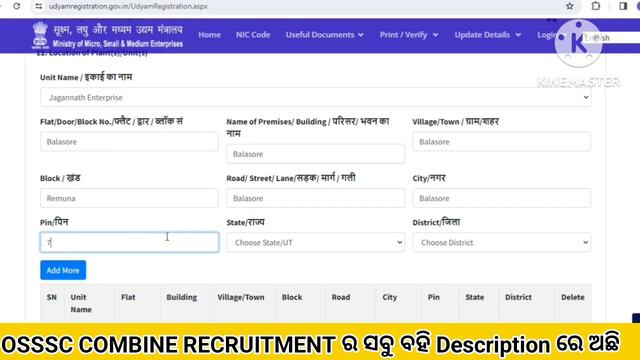Screen dimensions: 640x360
Task: Bookmark this page with star icon
Action: [570, 6]
